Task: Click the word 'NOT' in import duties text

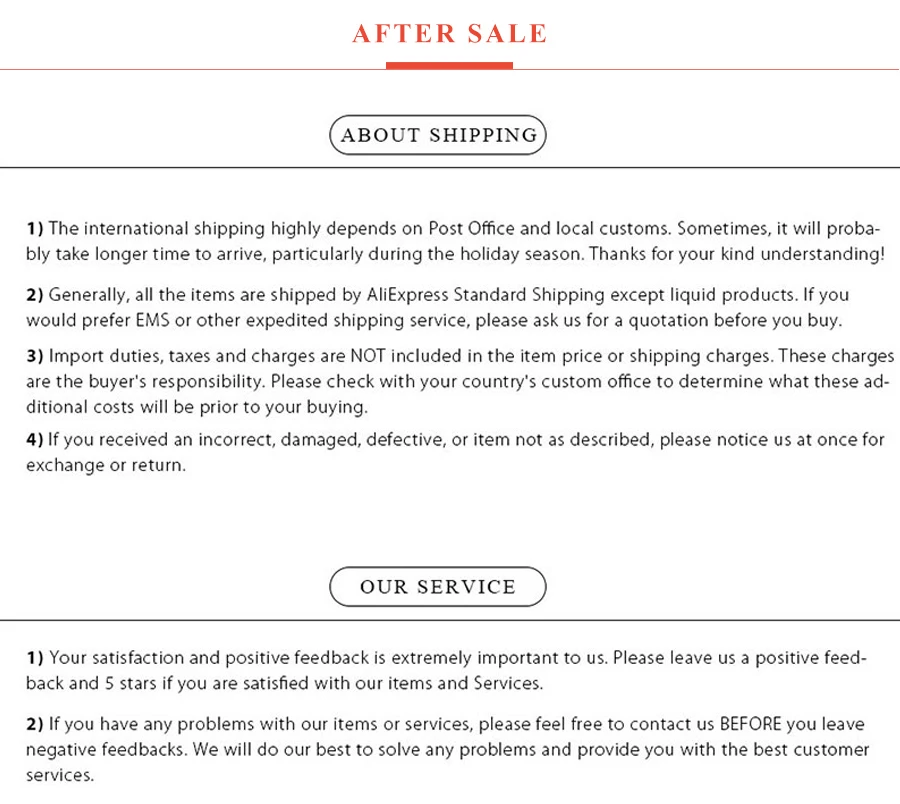Action: [x=368, y=356]
